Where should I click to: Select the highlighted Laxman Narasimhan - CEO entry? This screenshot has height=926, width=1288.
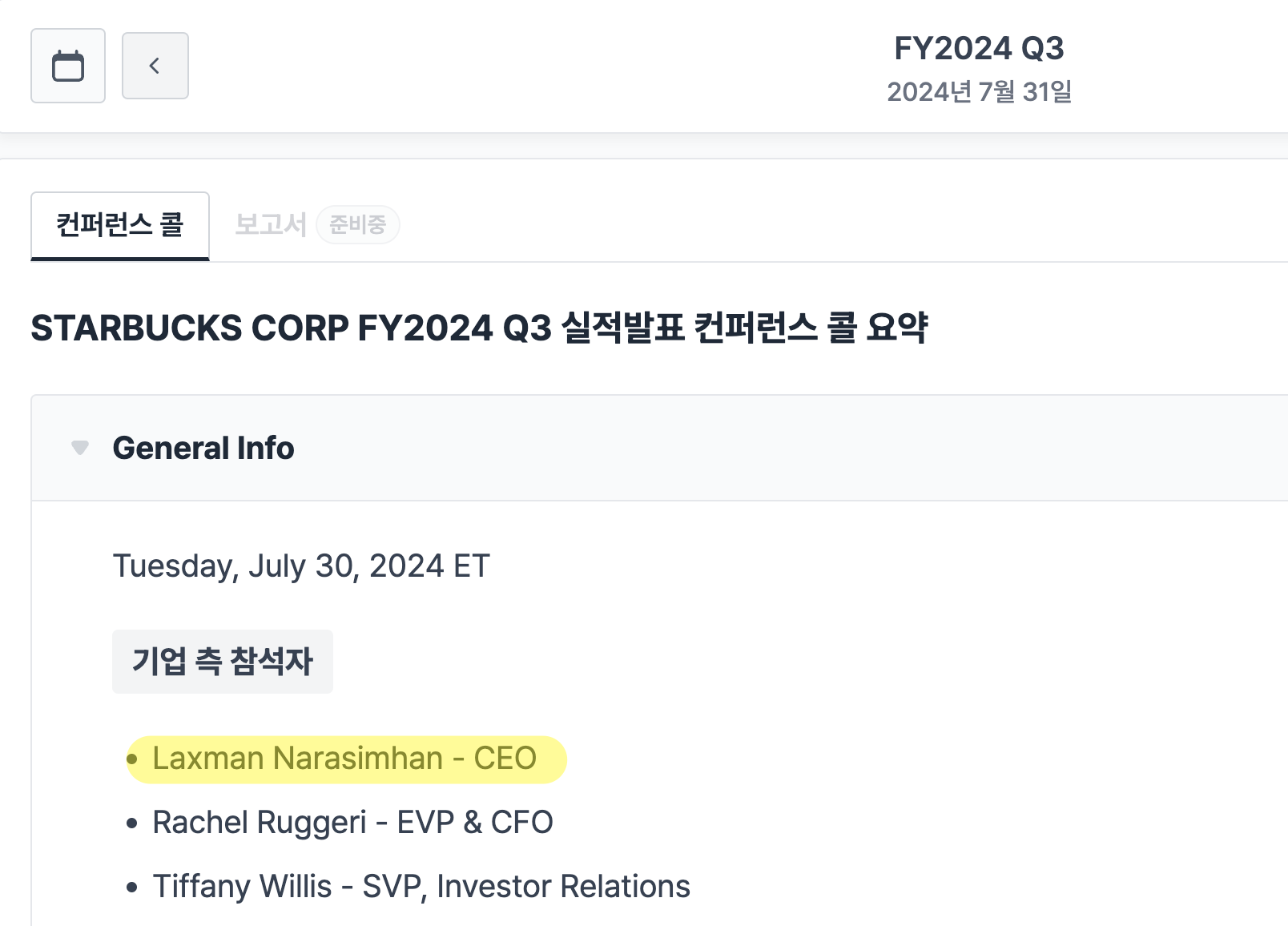coord(344,759)
